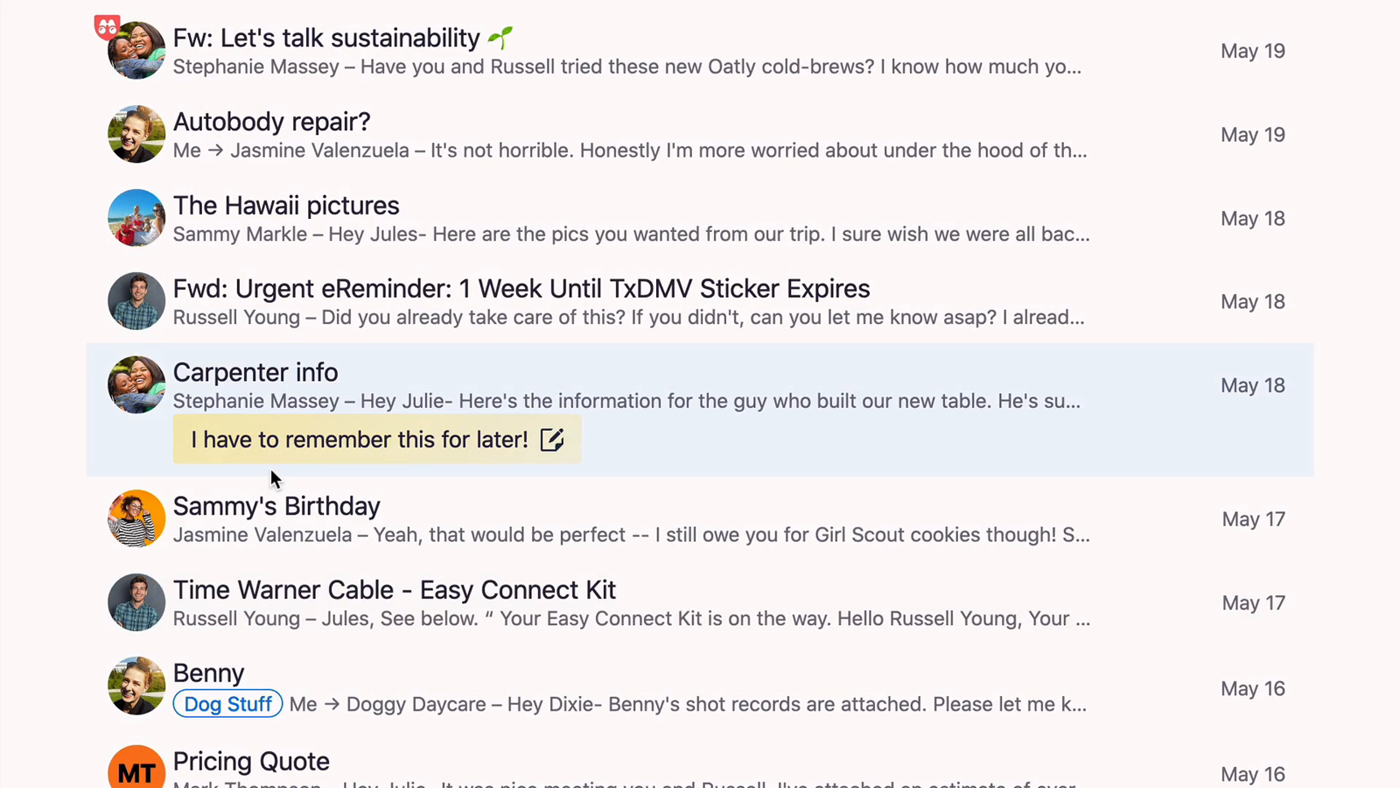This screenshot has height=788, width=1400.
Task: Click the Sammy's Birthday sender avatar
Action: click(x=136, y=518)
